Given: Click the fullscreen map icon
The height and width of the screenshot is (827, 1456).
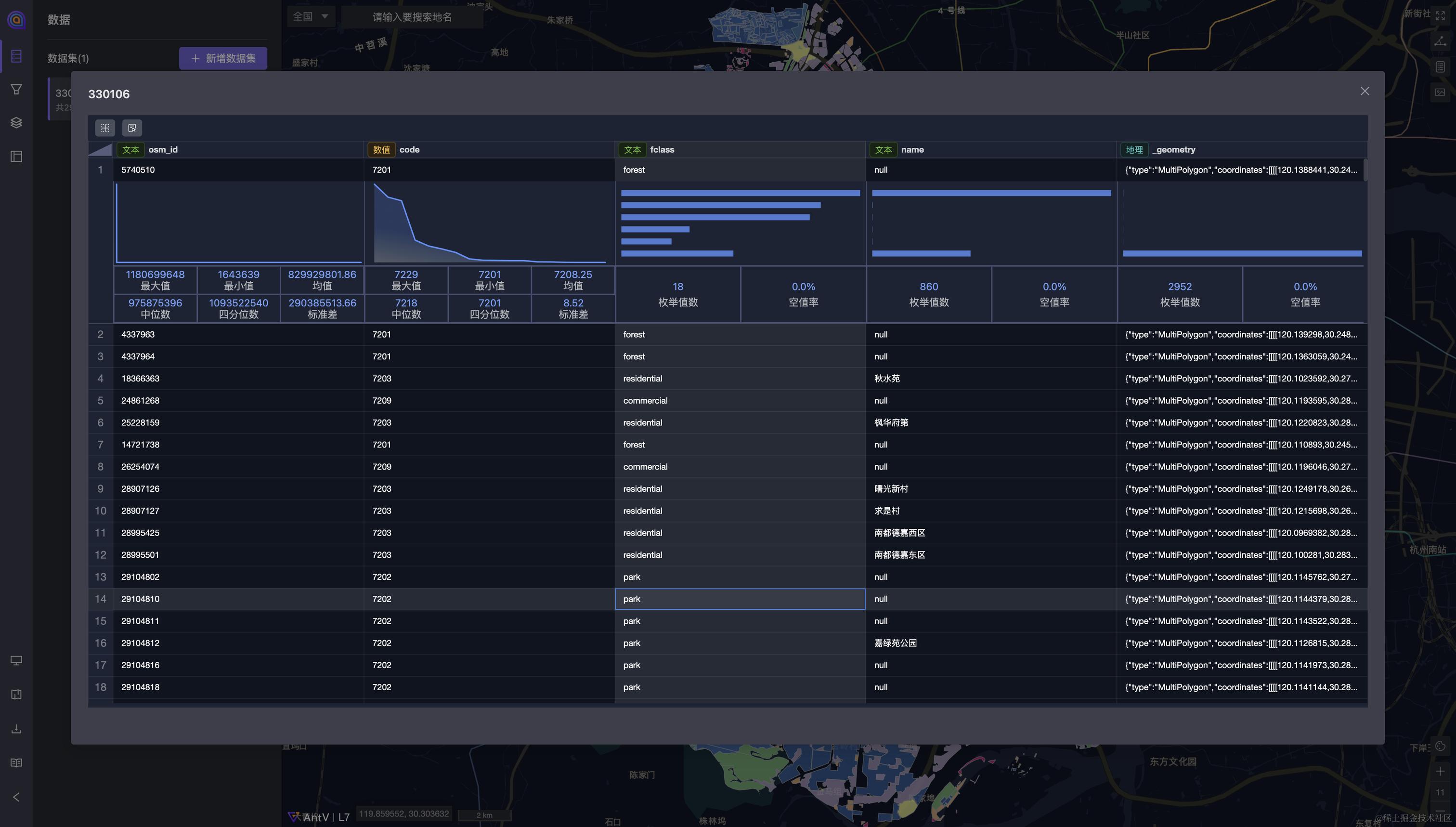Looking at the screenshot, I should click(1440, 15).
